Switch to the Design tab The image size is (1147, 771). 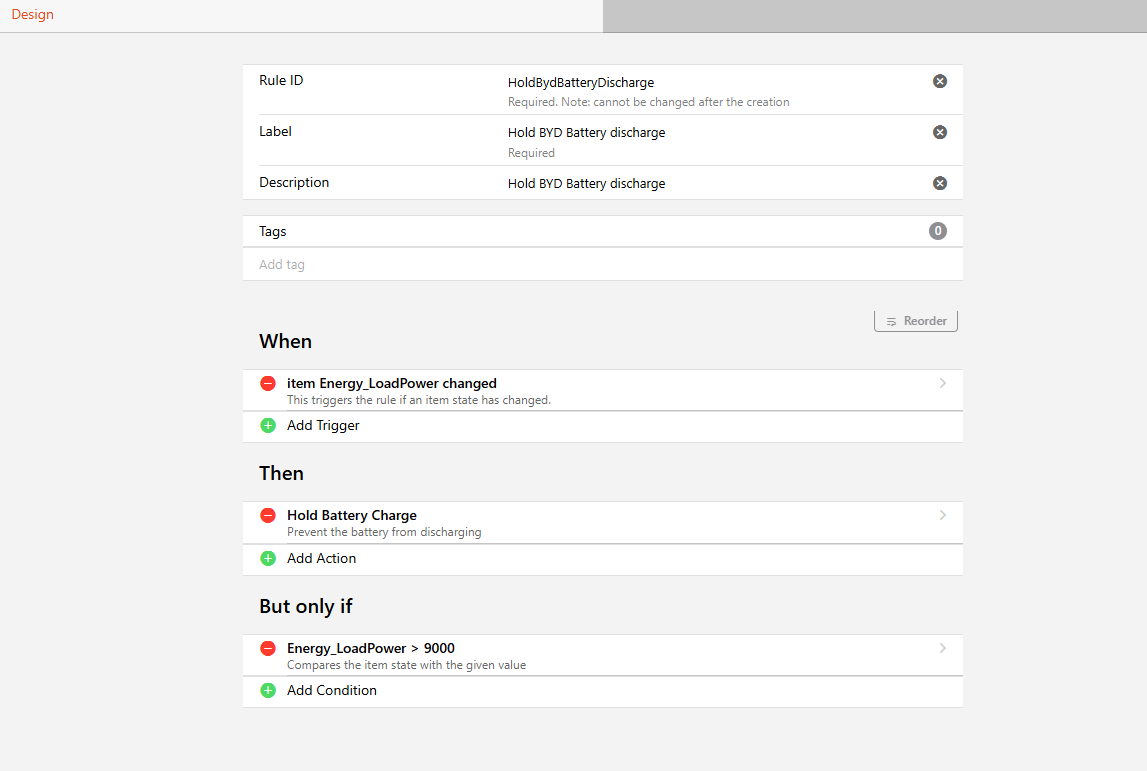(32, 15)
